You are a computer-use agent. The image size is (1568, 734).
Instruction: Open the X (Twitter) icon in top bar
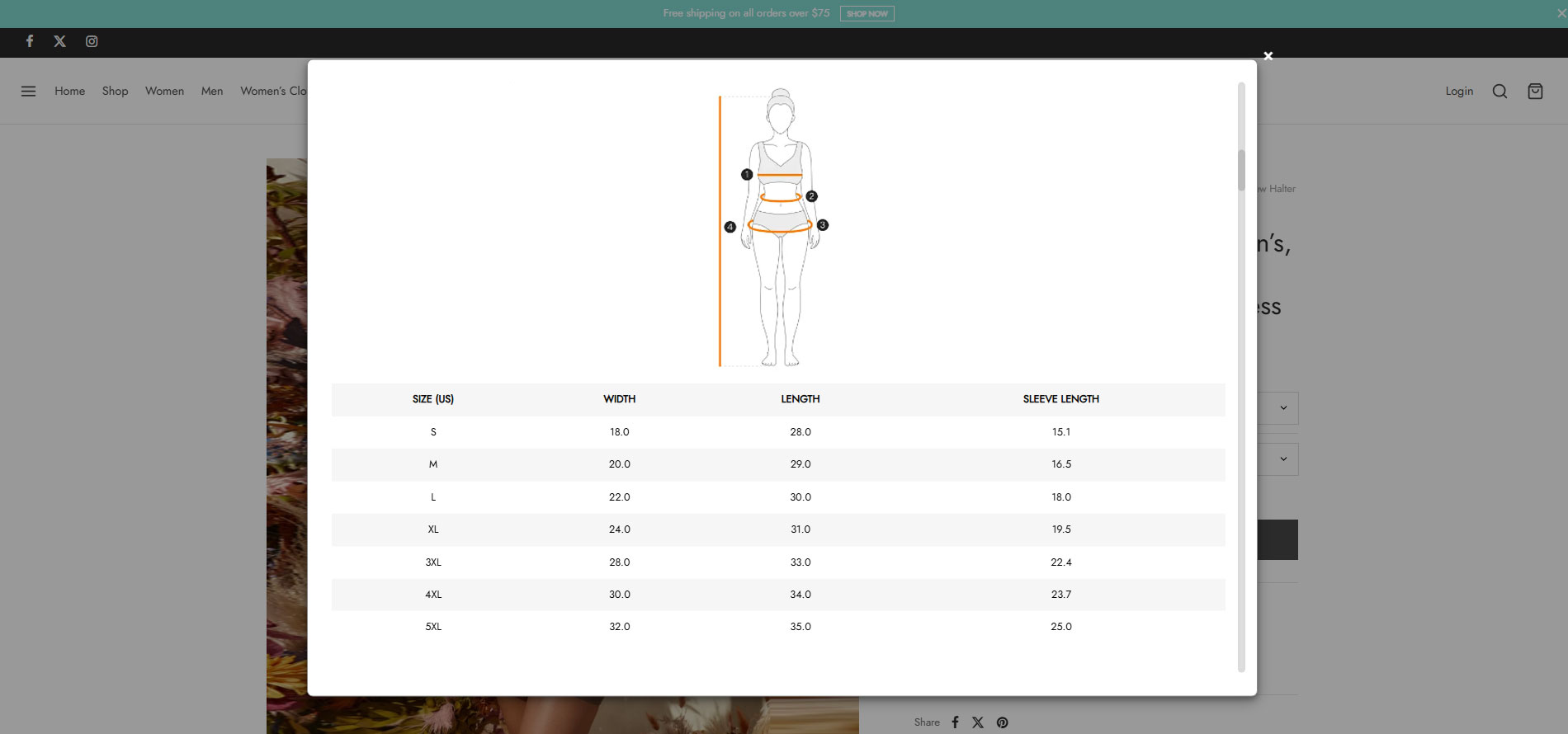pyautogui.click(x=60, y=41)
